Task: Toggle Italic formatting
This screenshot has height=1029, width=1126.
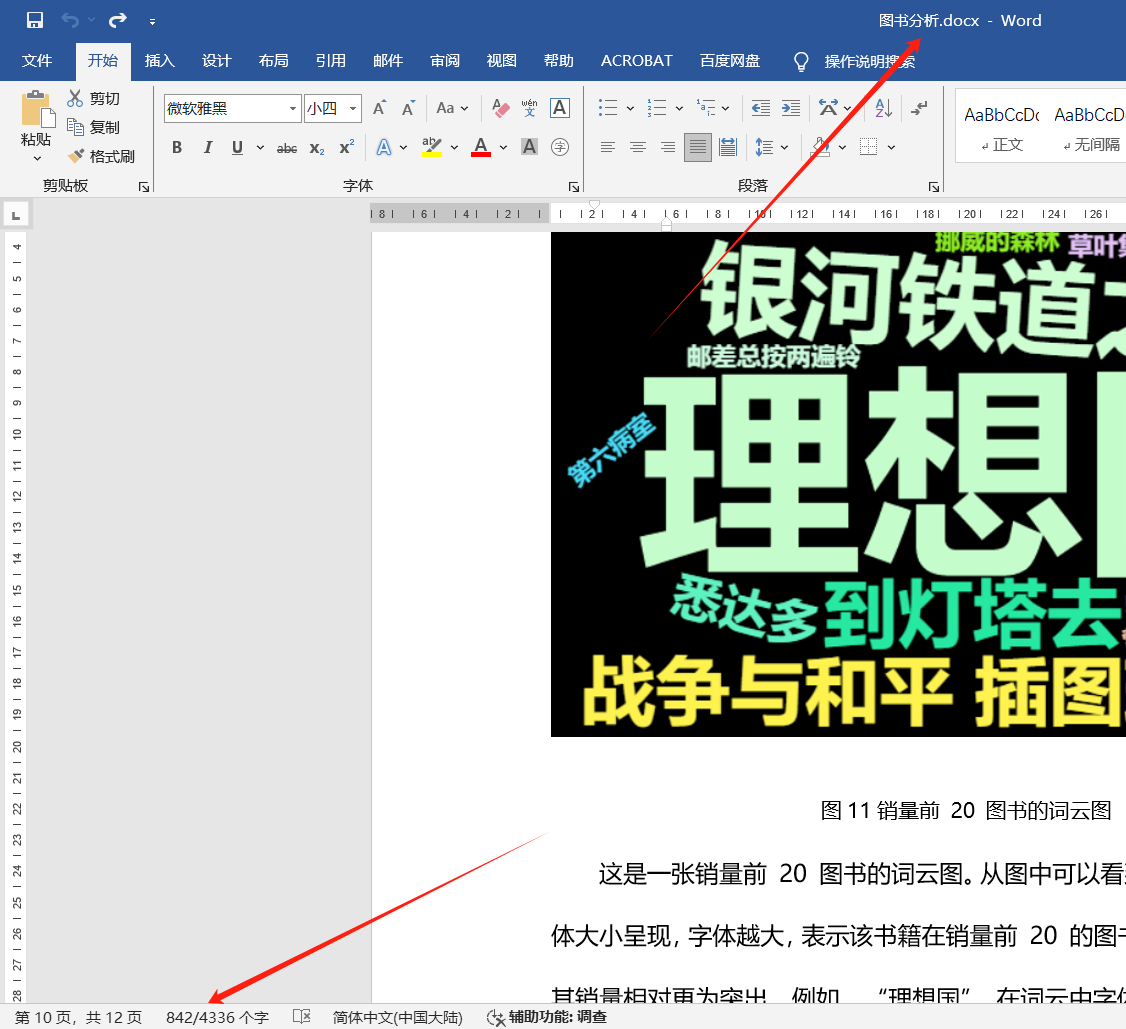Action: coord(207,148)
